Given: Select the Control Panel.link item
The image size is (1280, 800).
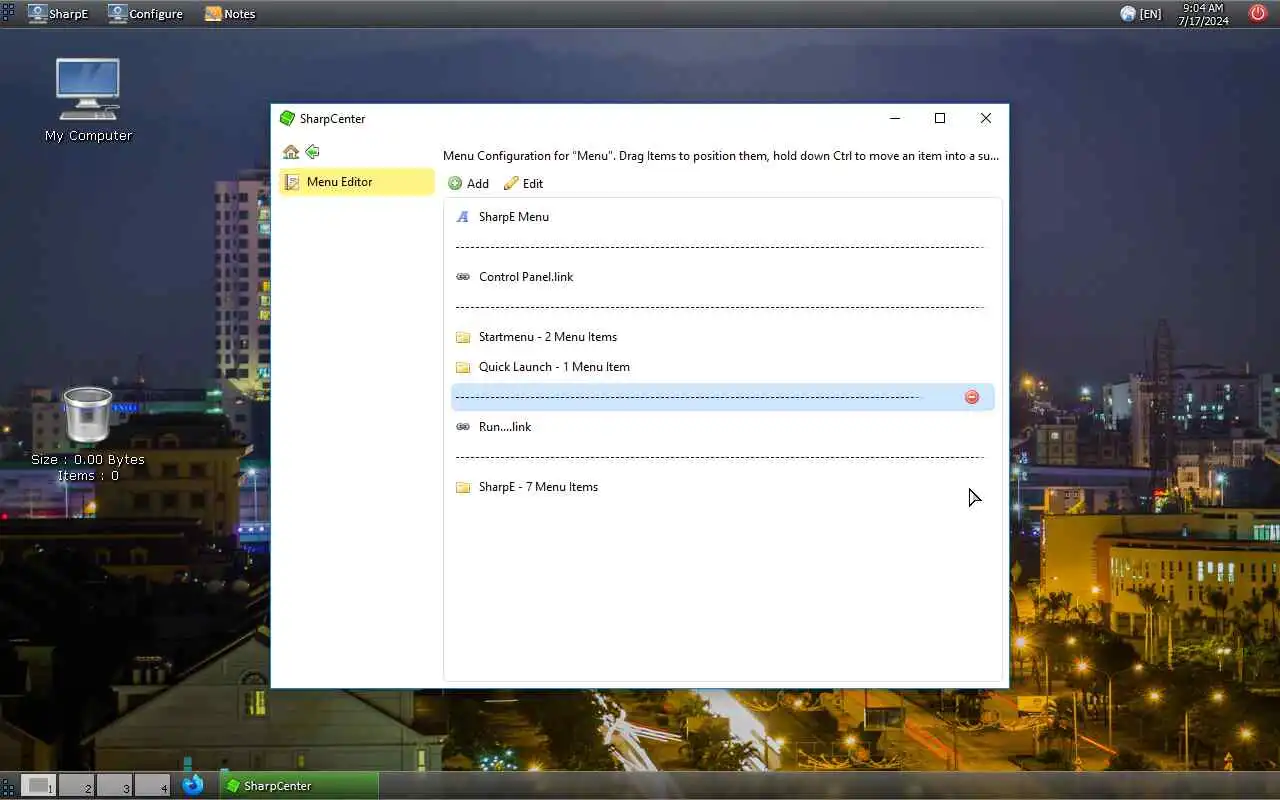Looking at the screenshot, I should tap(722, 277).
